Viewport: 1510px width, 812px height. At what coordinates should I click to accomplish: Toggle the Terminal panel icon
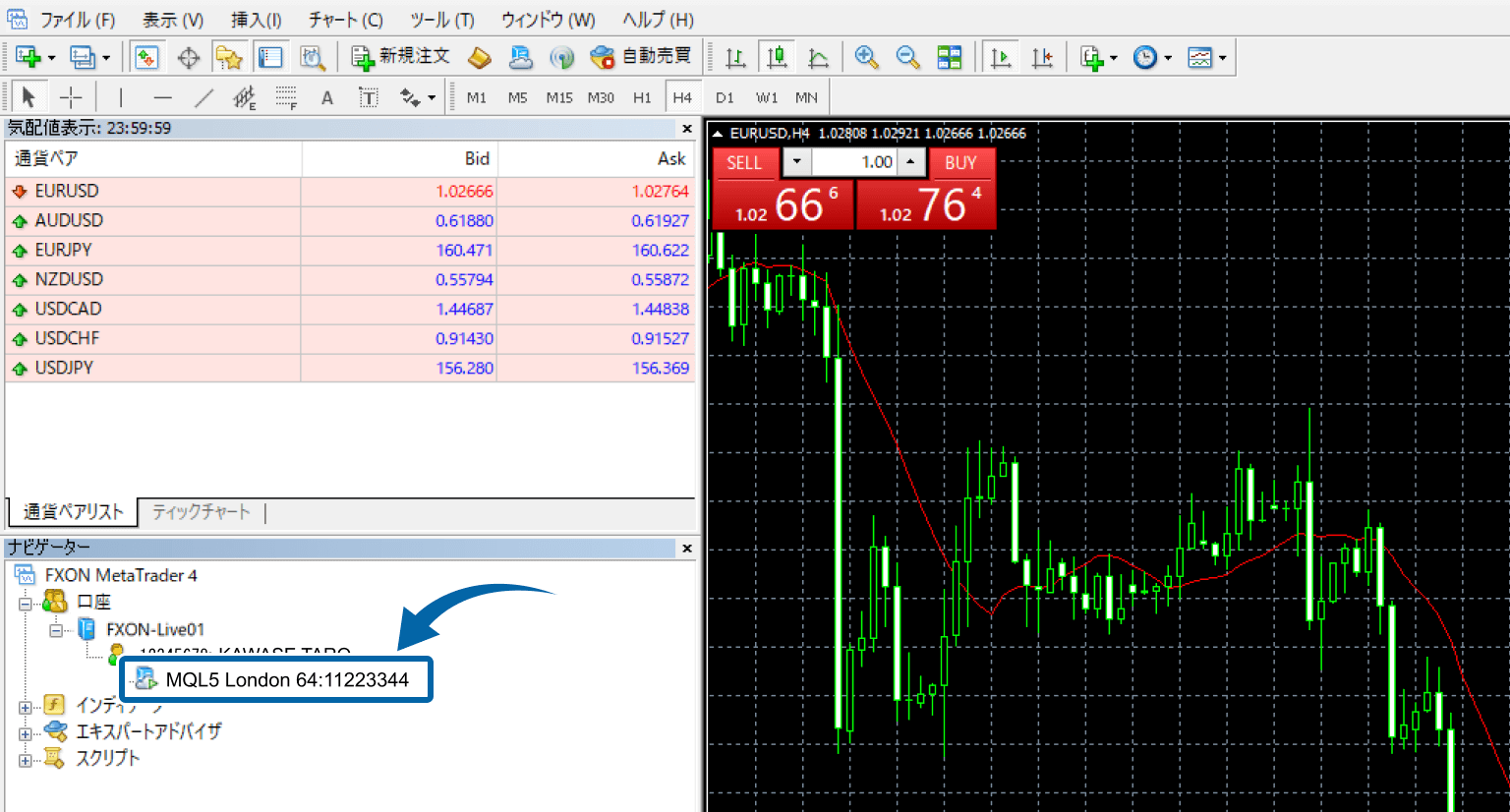(270, 58)
